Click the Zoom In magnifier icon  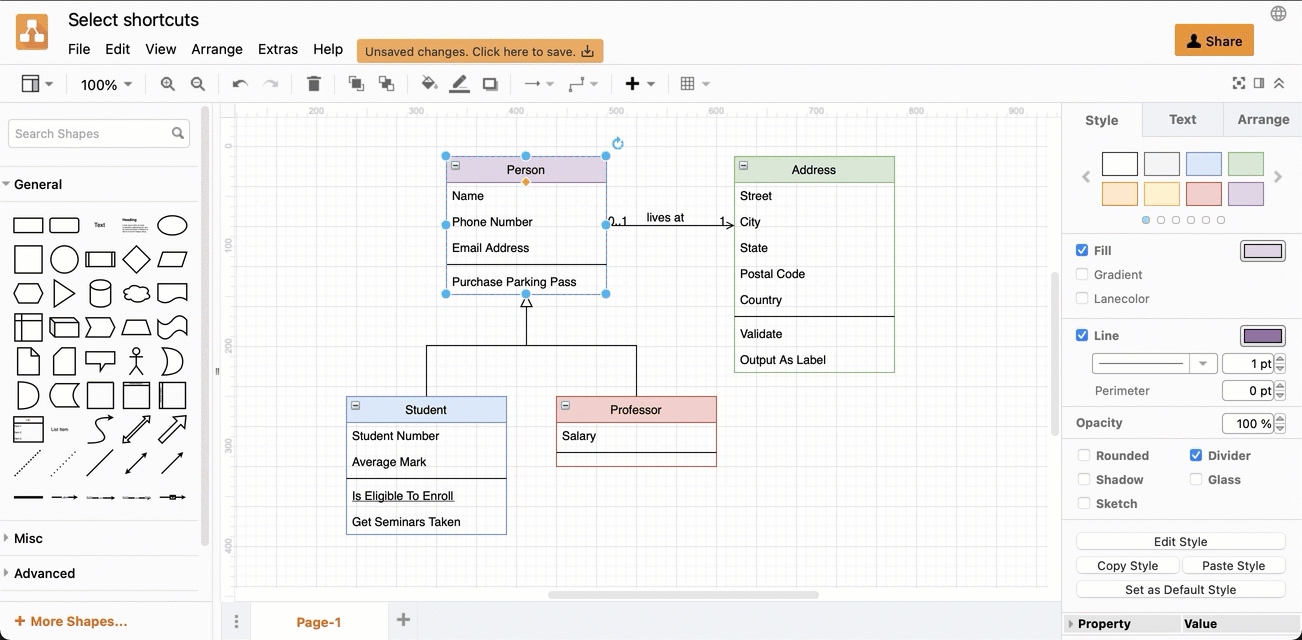[x=167, y=83]
